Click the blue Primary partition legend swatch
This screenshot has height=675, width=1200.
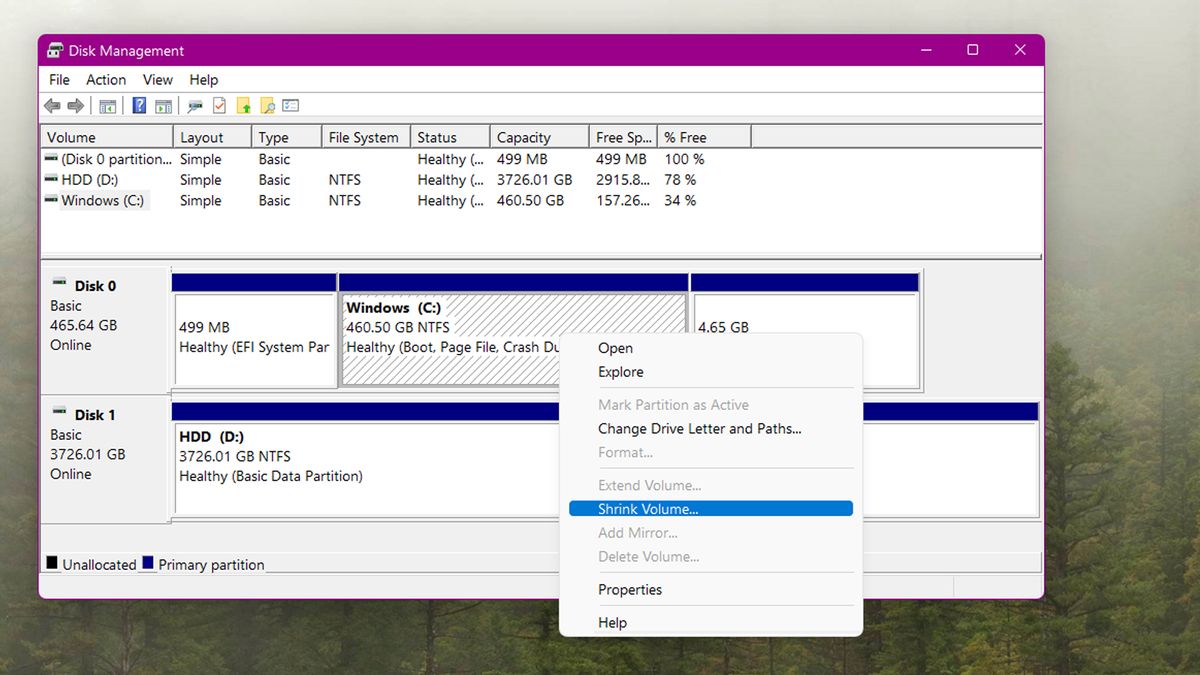click(x=148, y=563)
